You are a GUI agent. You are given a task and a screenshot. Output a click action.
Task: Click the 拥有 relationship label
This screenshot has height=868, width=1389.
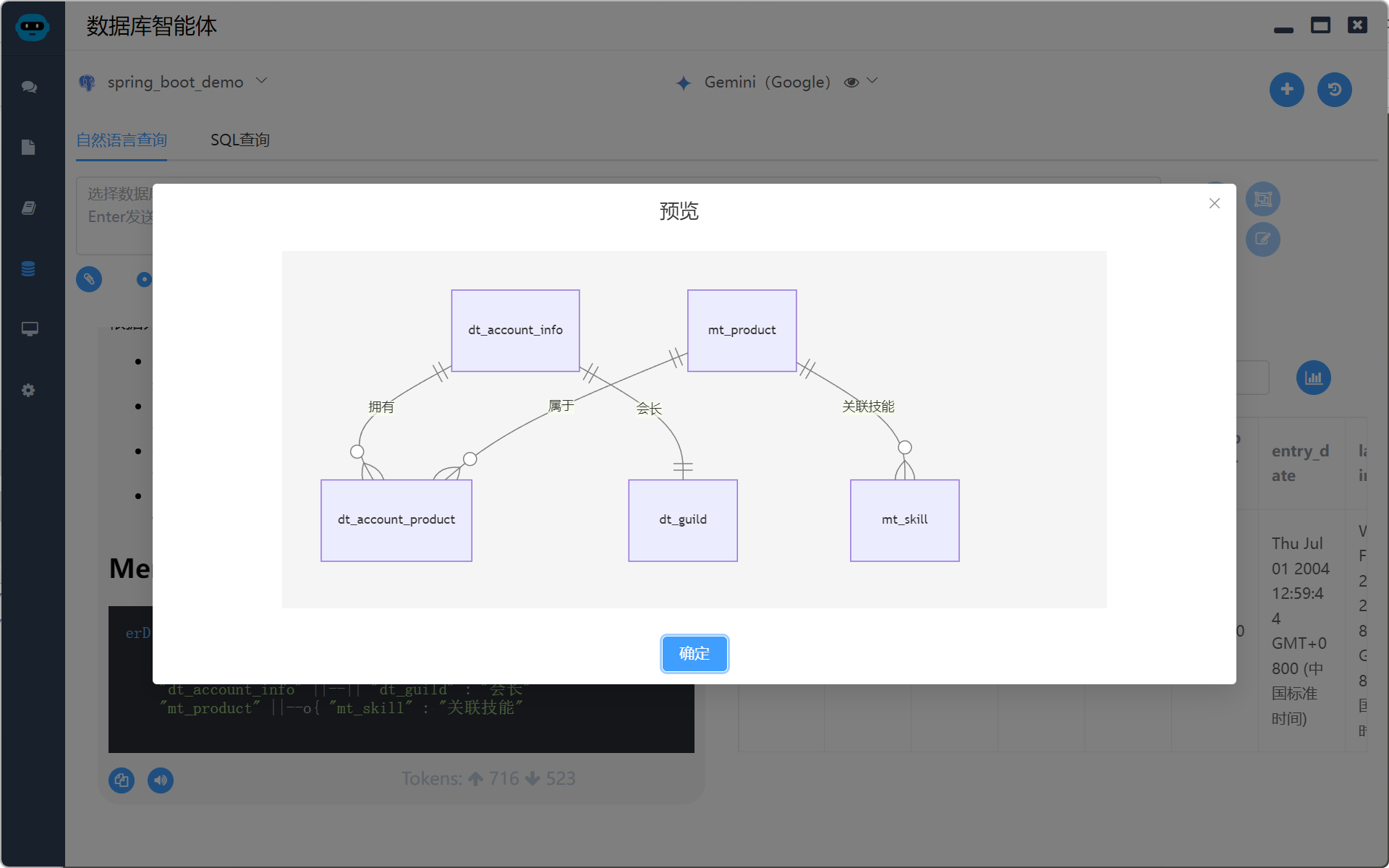coord(381,407)
